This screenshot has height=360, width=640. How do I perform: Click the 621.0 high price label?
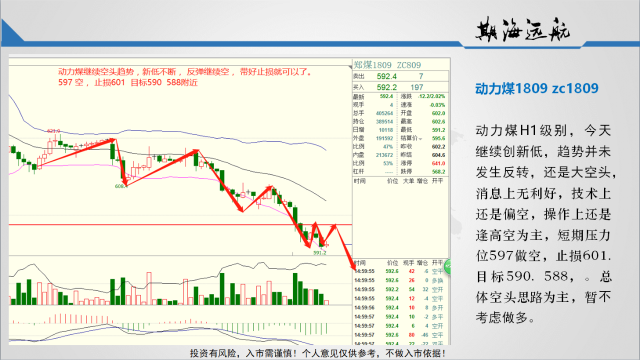pyautogui.click(x=53, y=131)
